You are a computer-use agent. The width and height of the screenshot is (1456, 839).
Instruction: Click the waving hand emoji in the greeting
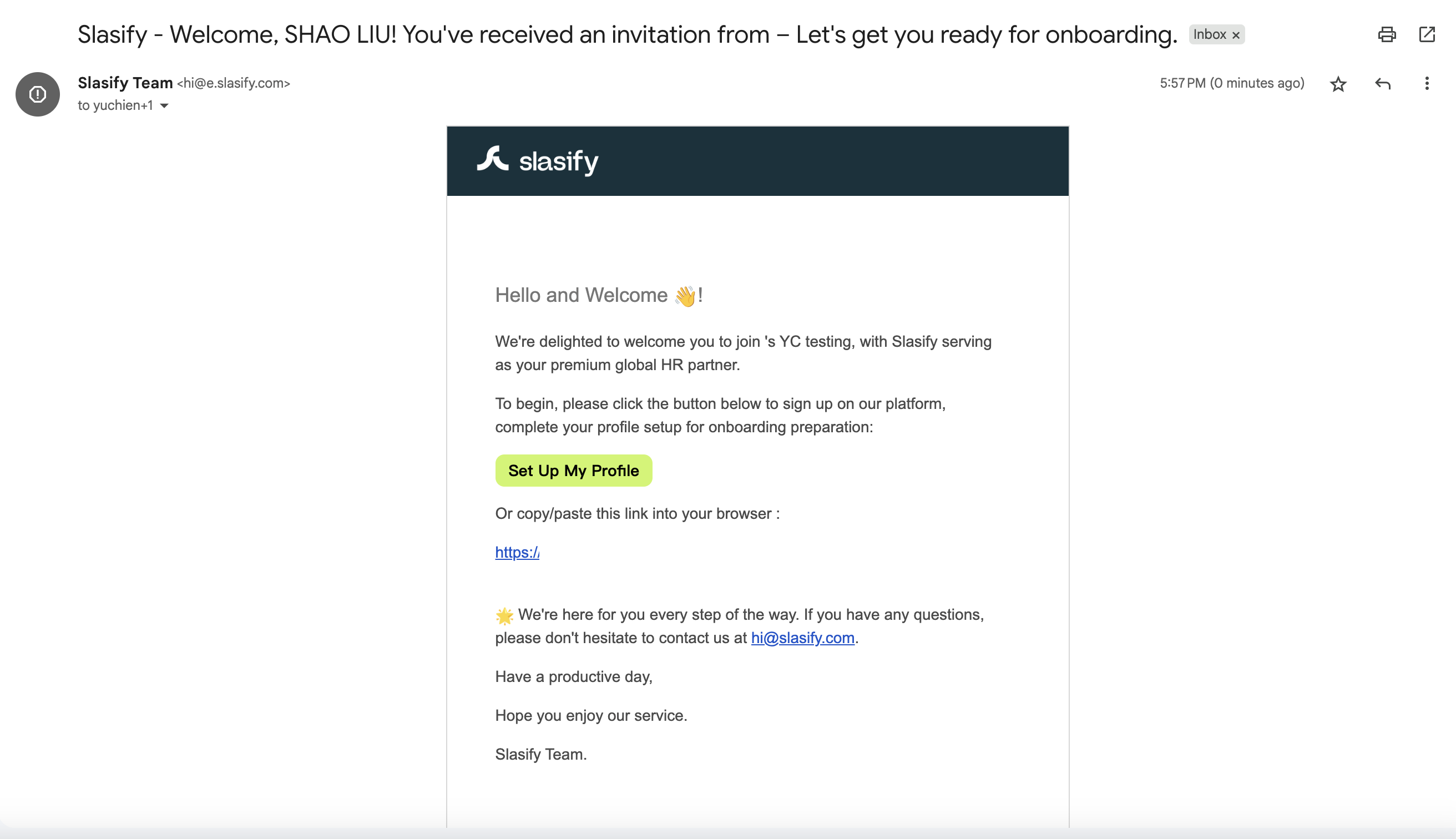tap(685, 296)
